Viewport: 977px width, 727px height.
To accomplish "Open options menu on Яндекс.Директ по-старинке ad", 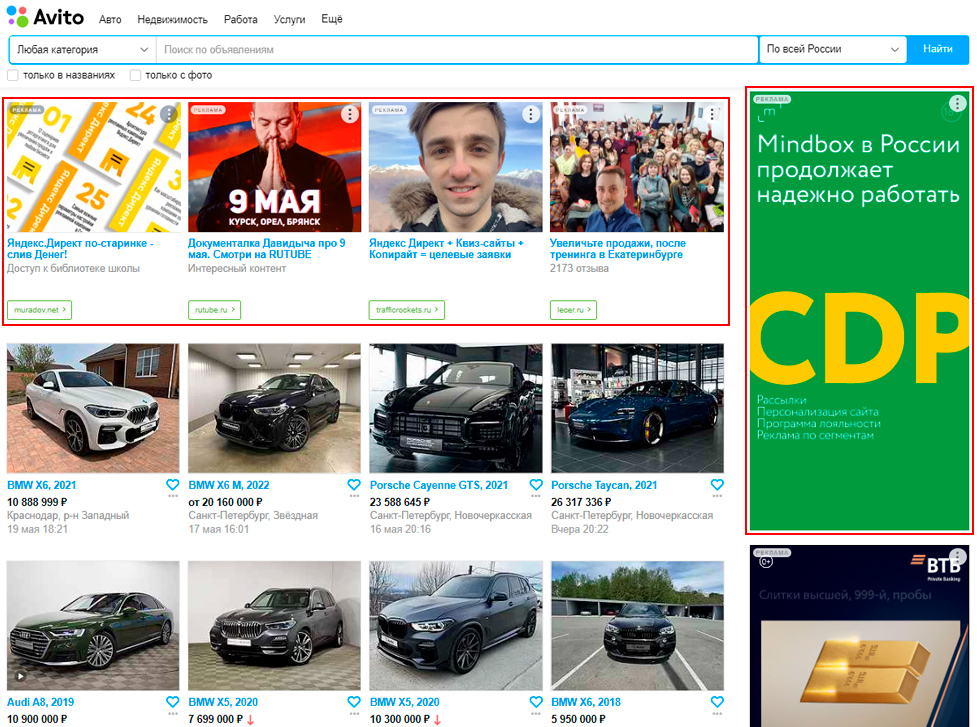I will click(169, 114).
